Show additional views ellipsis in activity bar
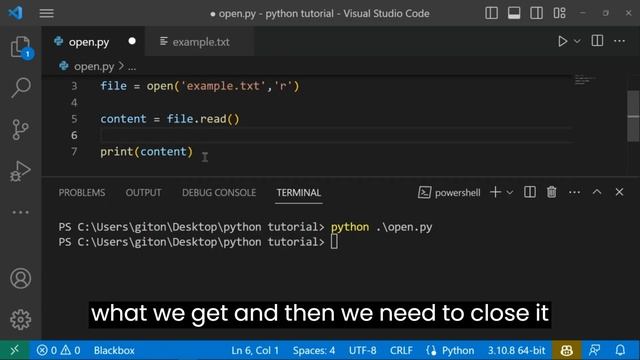The width and height of the screenshot is (640, 360). point(20,212)
